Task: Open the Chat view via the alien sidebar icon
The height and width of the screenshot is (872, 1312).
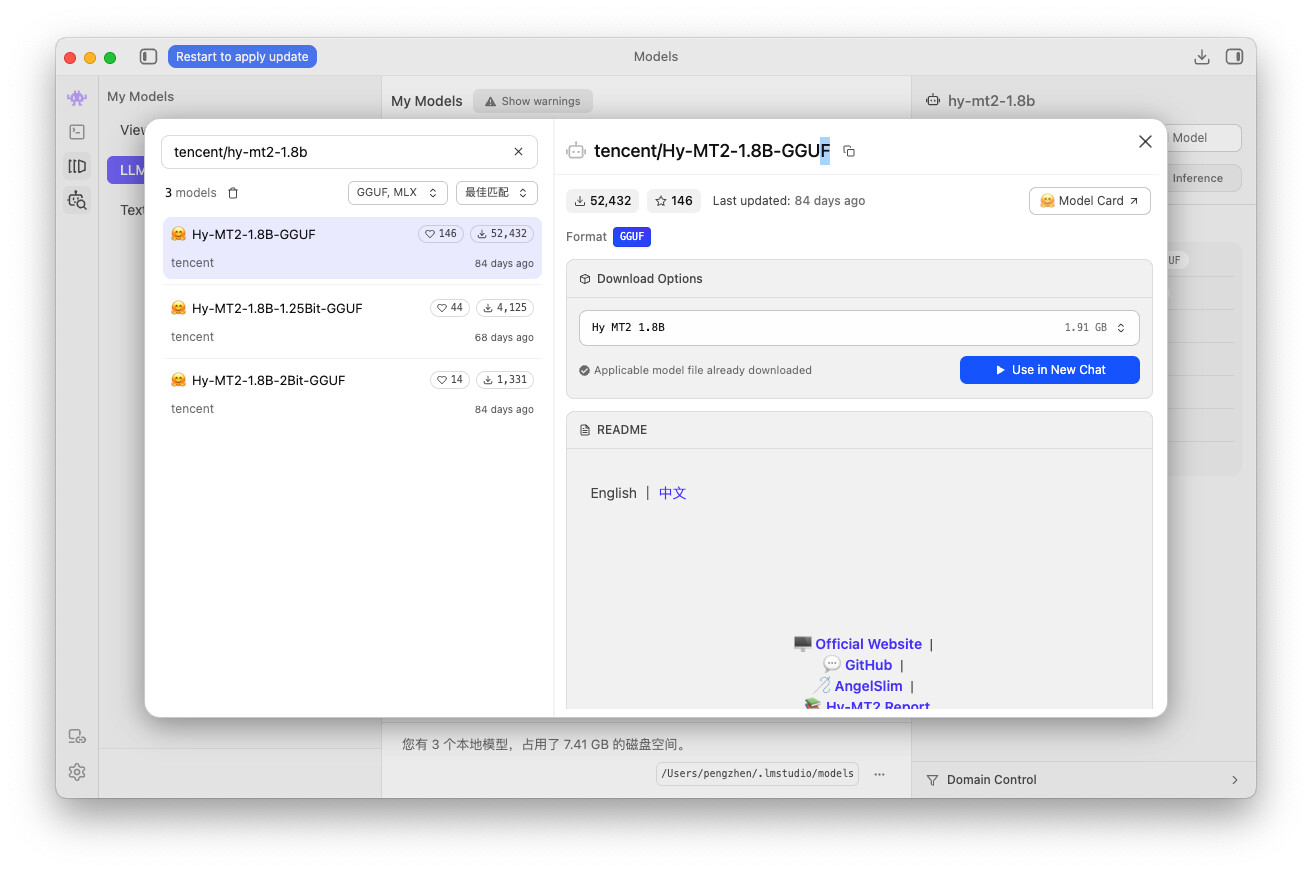Action: tap(77, 97)
